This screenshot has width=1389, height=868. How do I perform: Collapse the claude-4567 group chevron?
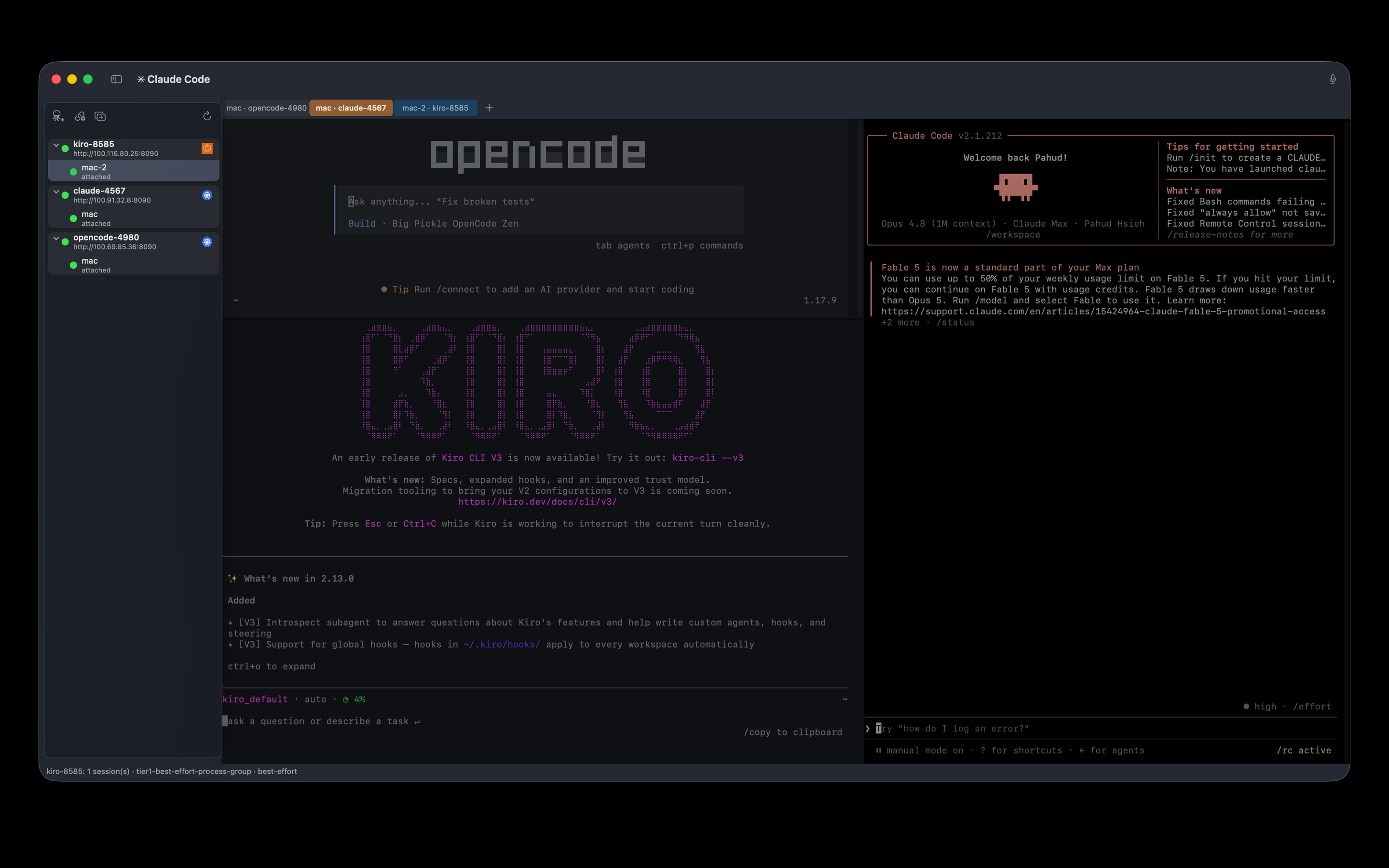56,191
